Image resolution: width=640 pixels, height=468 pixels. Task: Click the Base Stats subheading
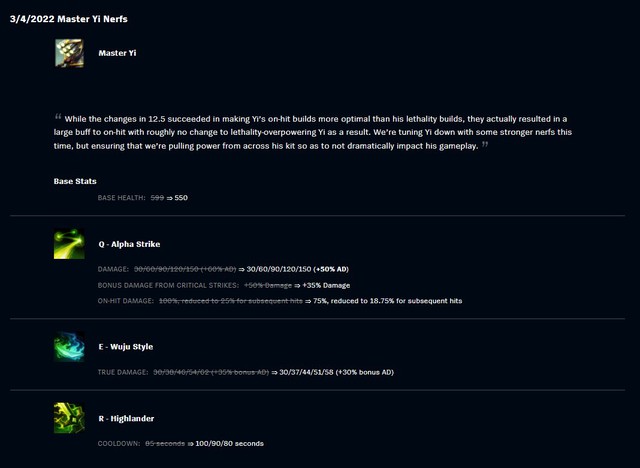click(75, 181)
